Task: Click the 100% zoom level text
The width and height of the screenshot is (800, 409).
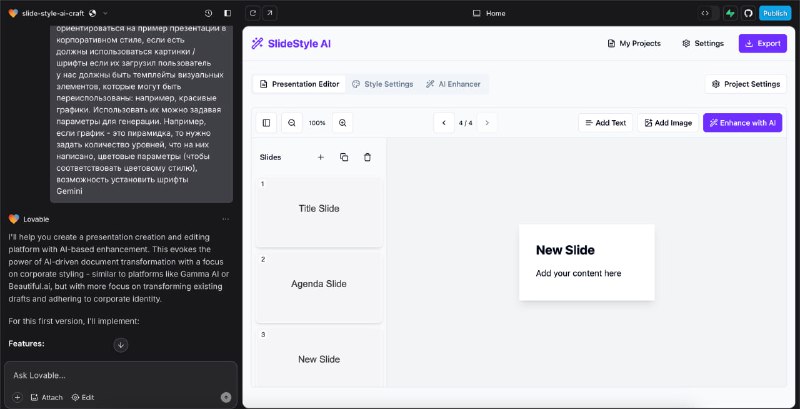Action: click(317, 123)
